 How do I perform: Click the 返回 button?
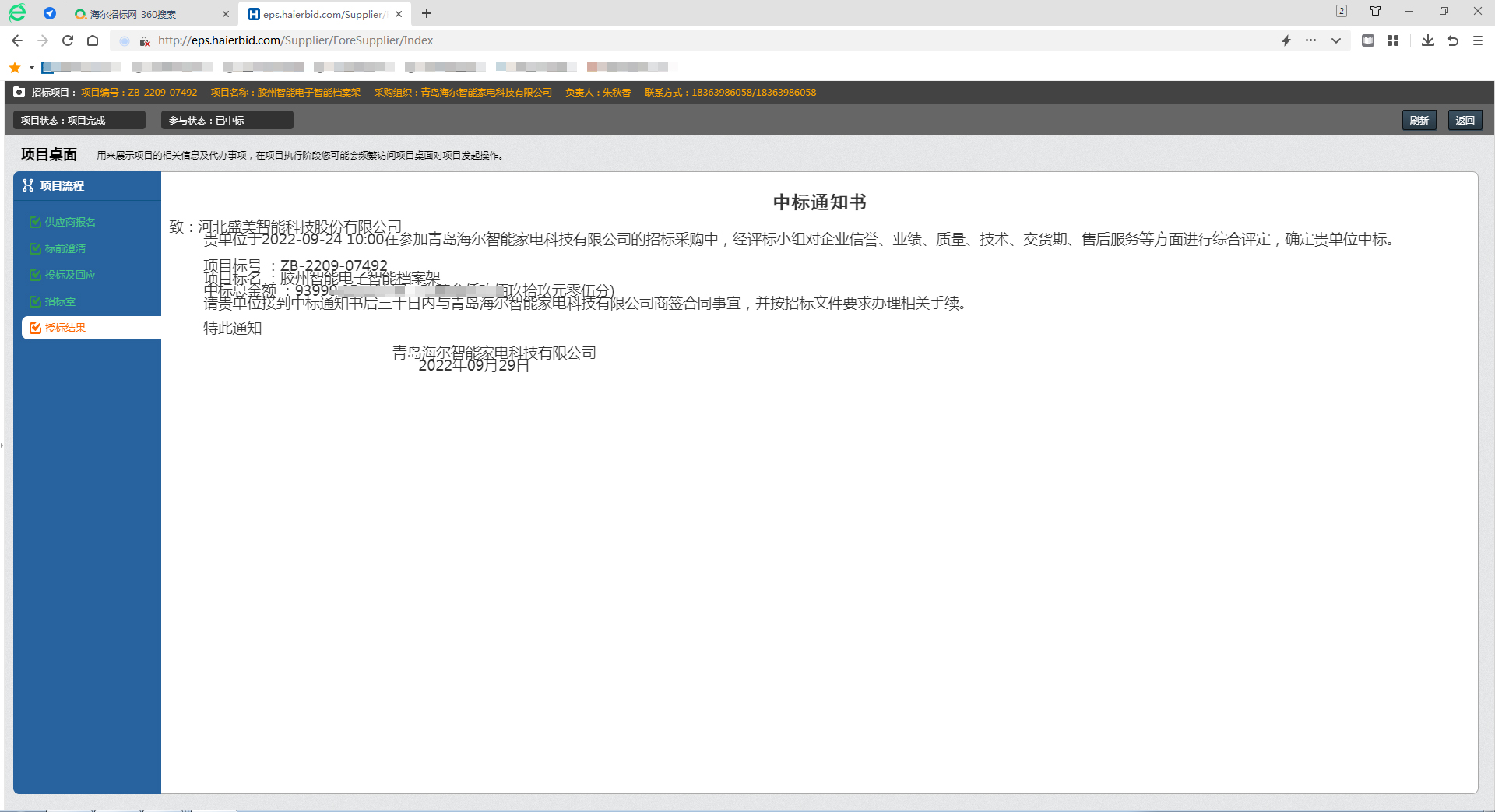[1465, 120]
